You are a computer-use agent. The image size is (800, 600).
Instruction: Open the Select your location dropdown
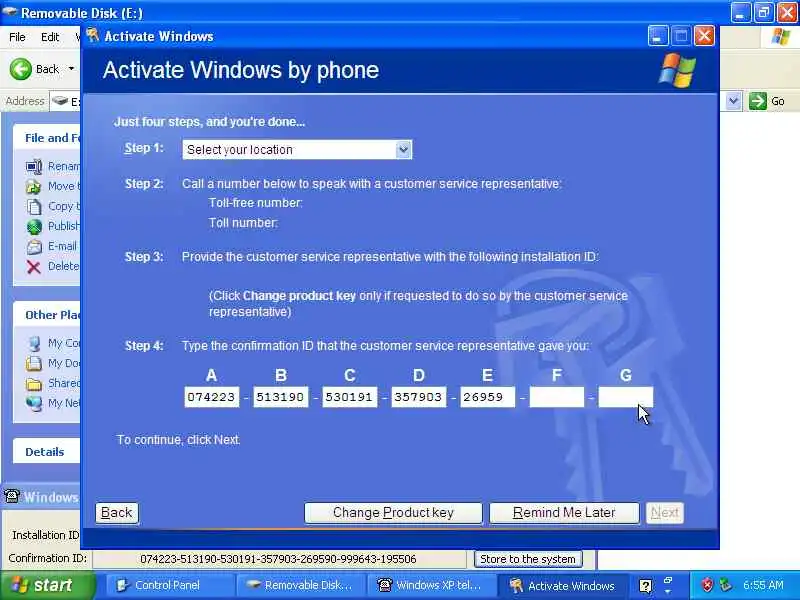[x=297, y=149]
